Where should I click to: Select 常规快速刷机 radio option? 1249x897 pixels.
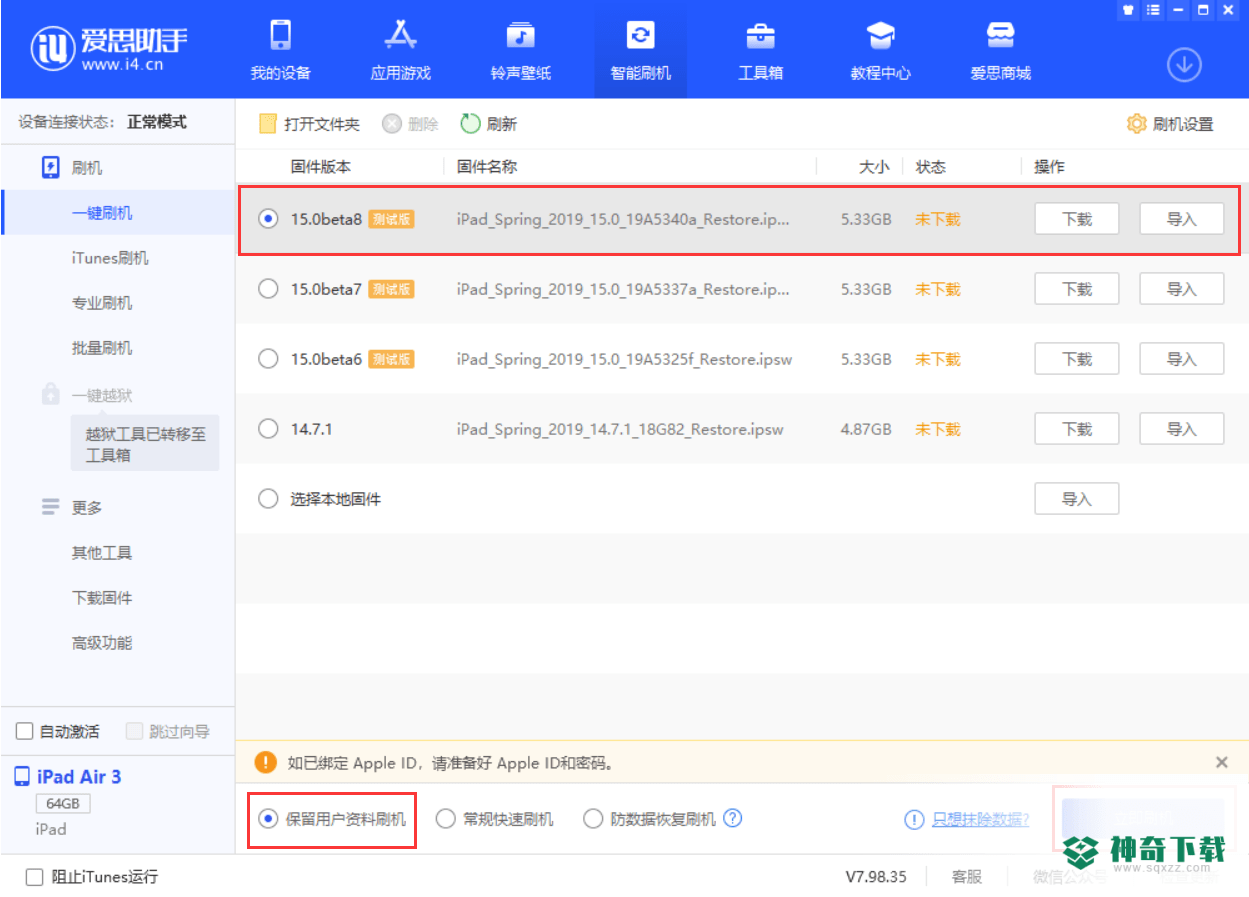click(x=446, y=819)
